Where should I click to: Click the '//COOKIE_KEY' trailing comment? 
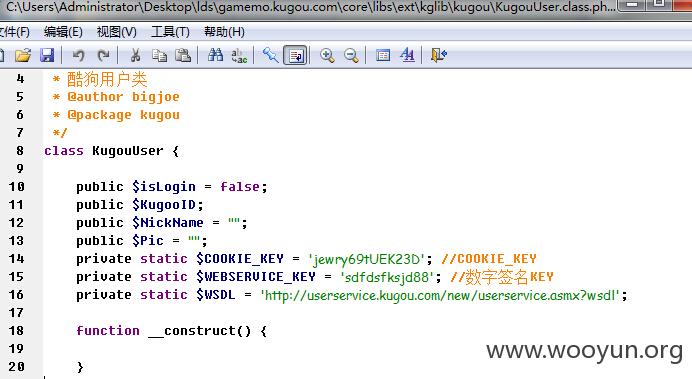click(489, 259)
